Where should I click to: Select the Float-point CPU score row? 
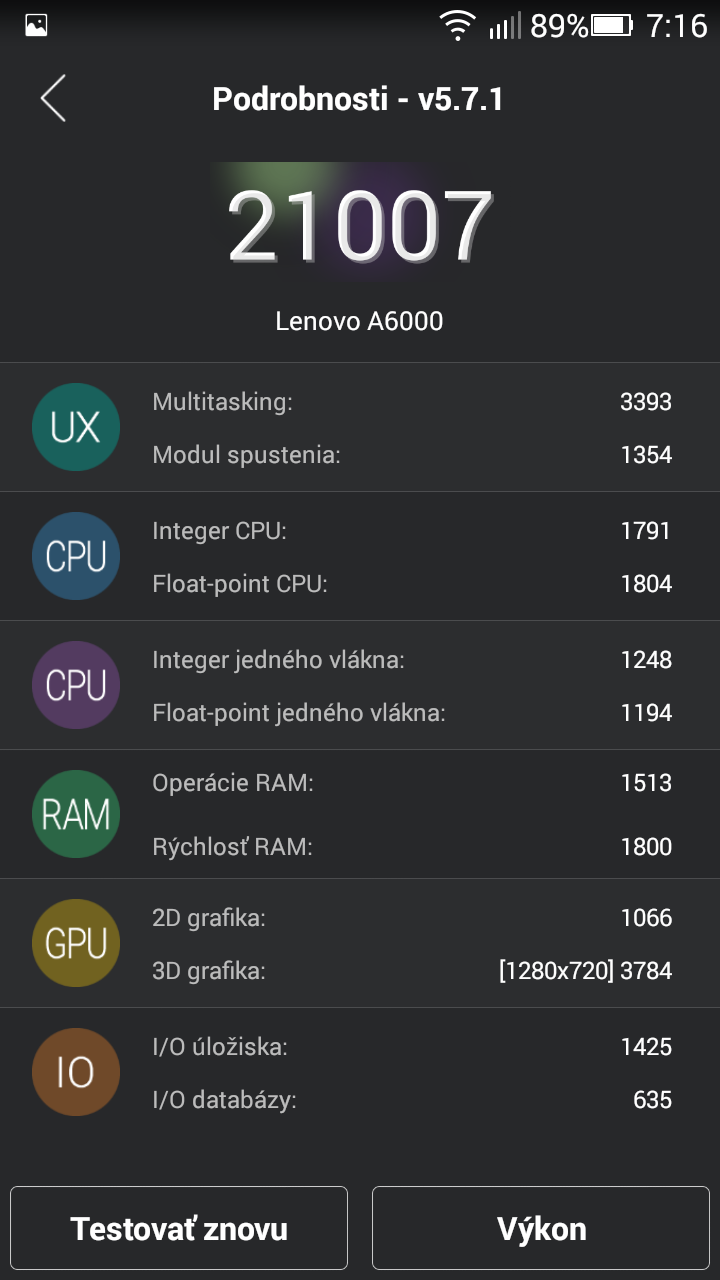pos(411,584)
